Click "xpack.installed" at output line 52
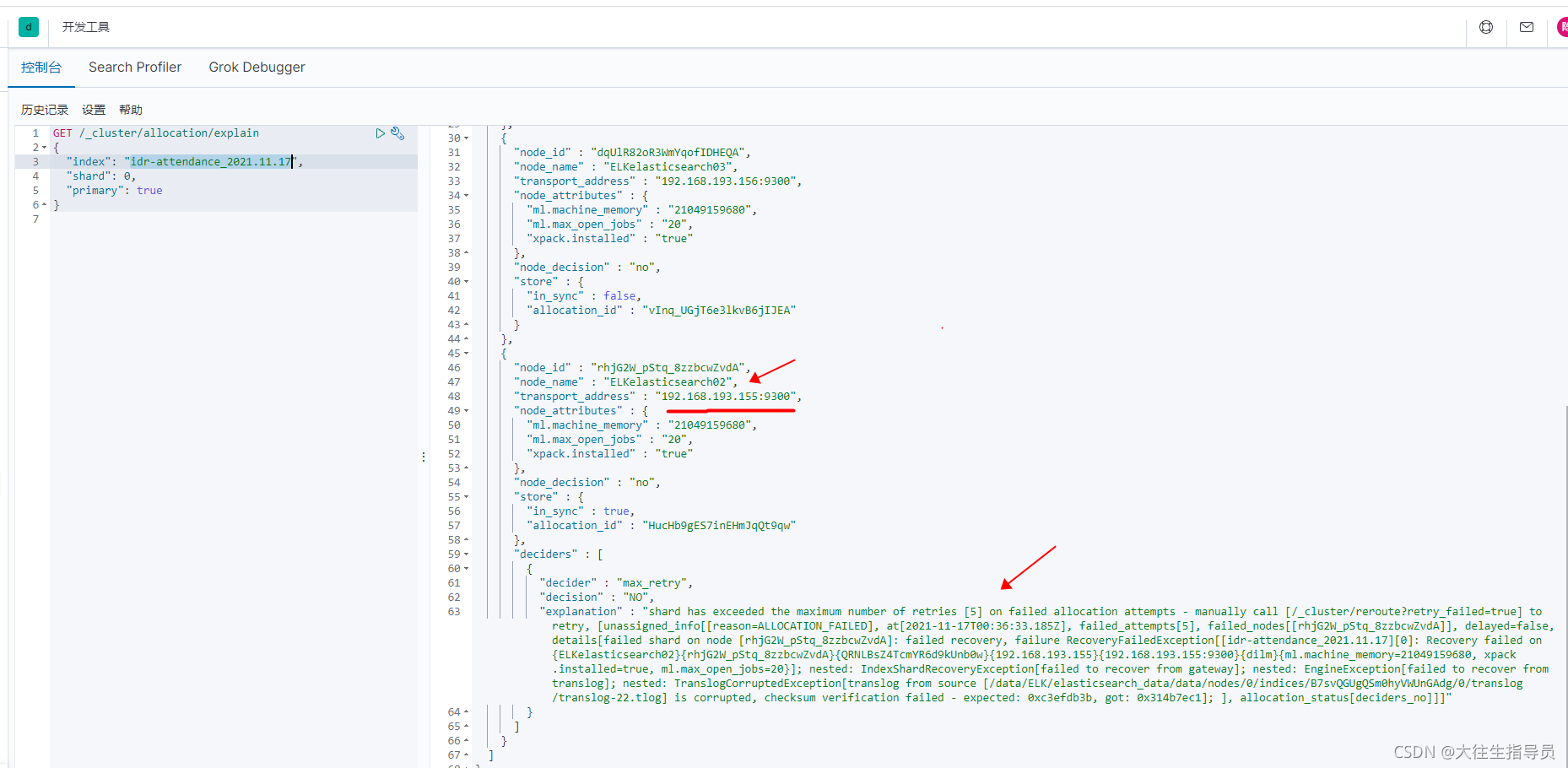The image size is (1568, 768). [x=581, y=454]
